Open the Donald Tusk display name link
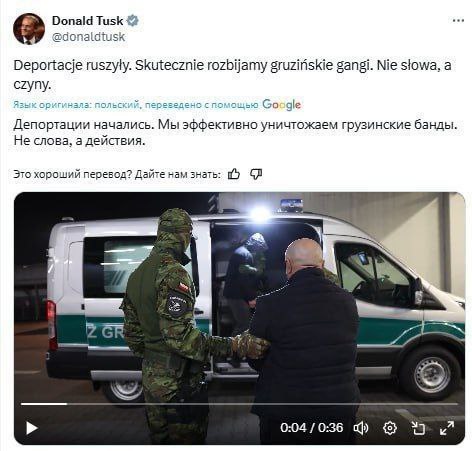 coord(87,21)
